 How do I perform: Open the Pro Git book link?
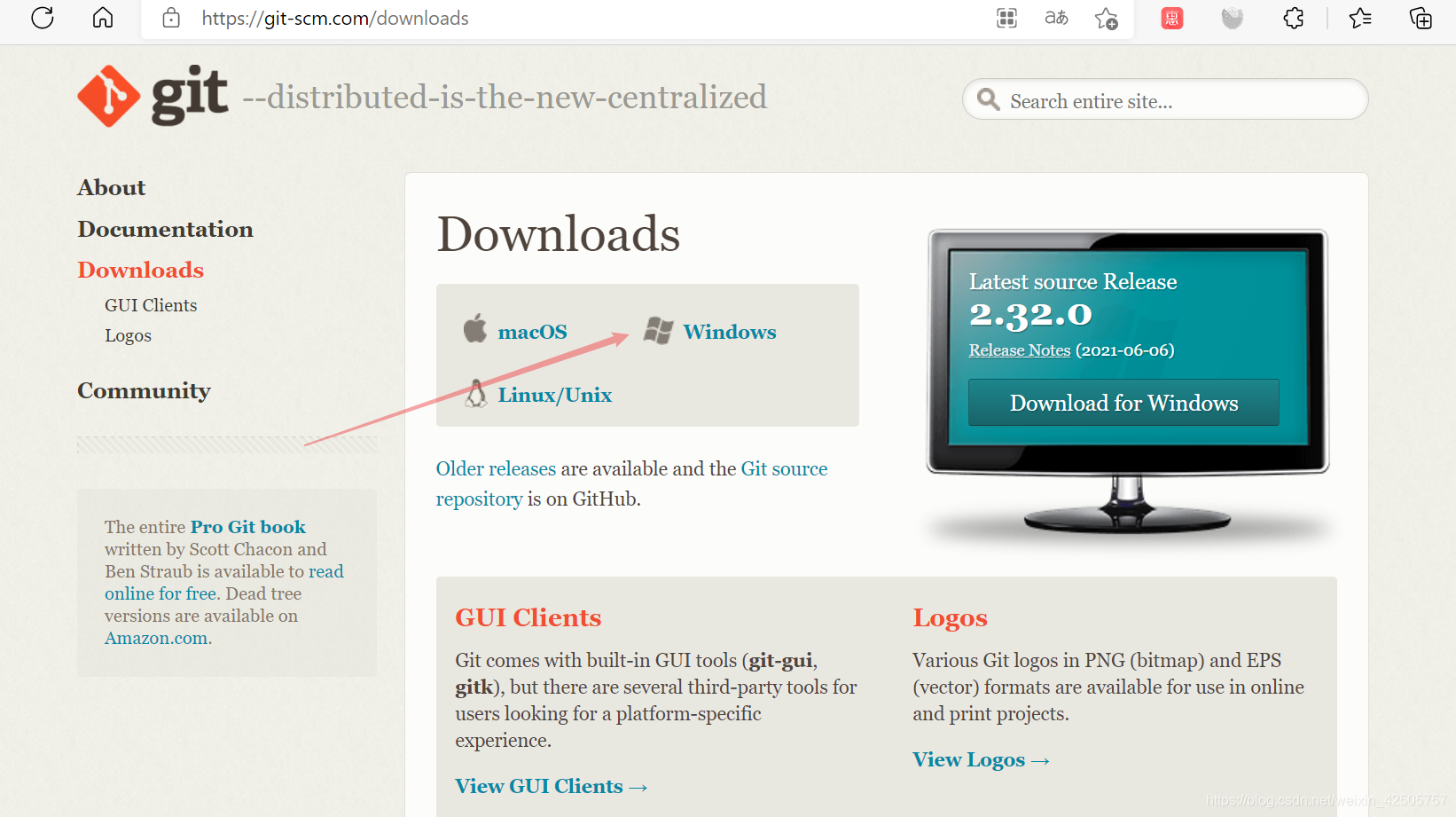tap(247, 527)
